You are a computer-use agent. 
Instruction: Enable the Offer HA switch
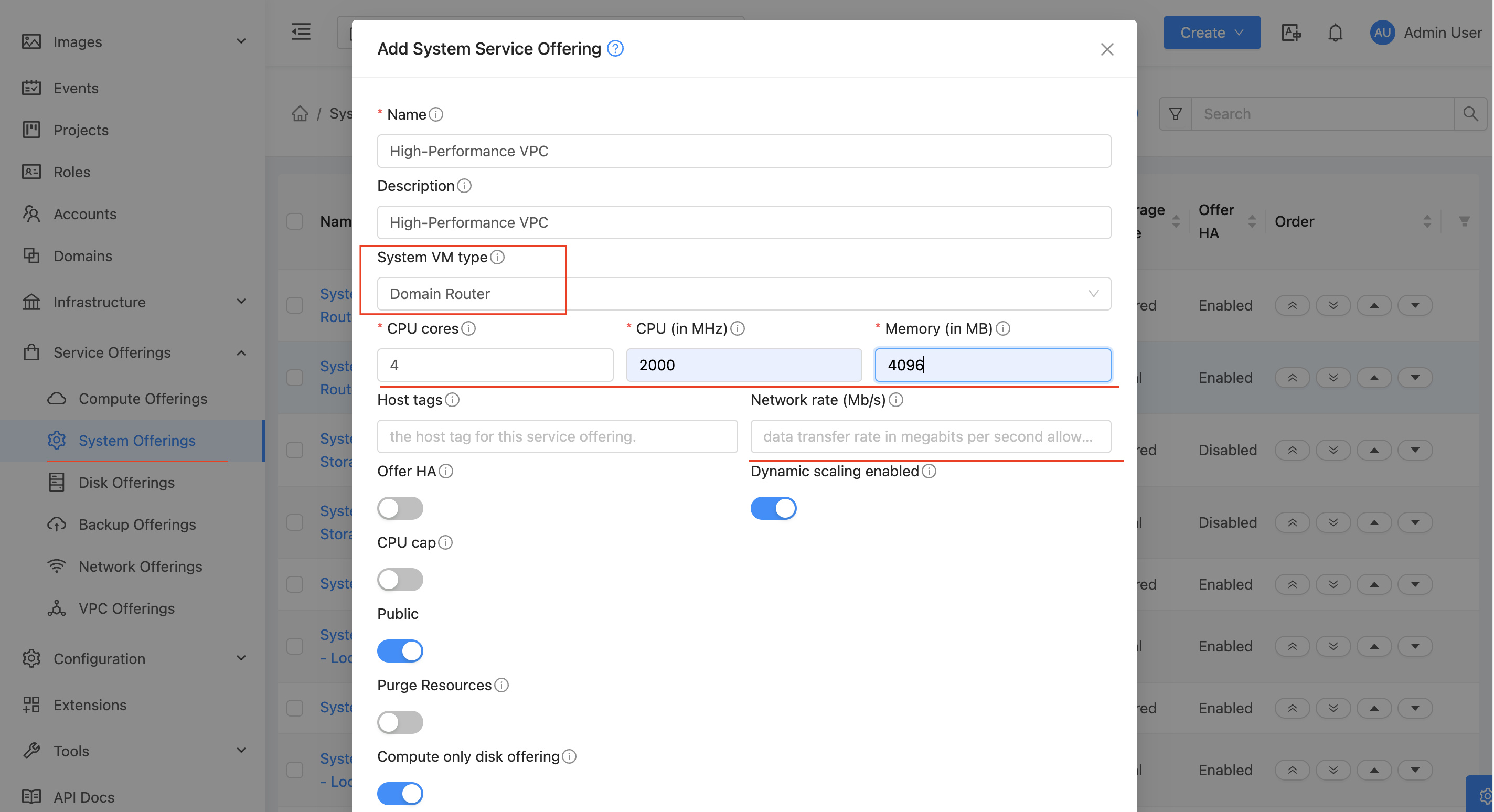pyautogui.click(x=400, y=508)
